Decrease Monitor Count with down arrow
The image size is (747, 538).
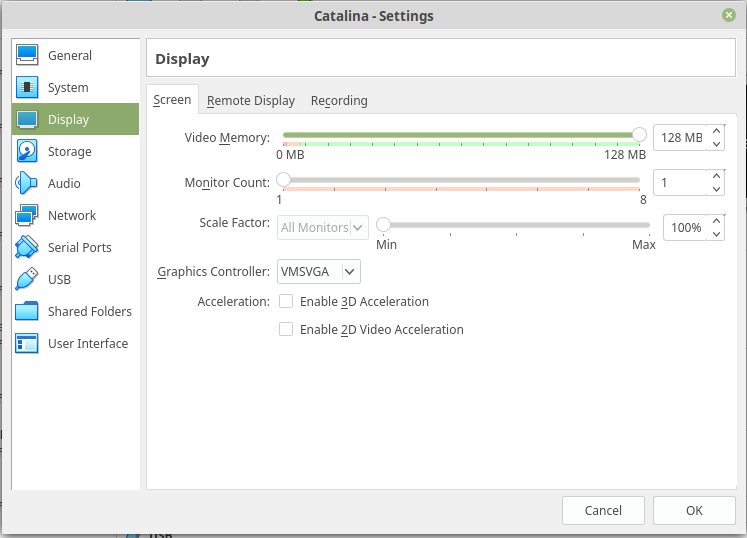coord(716,190)
